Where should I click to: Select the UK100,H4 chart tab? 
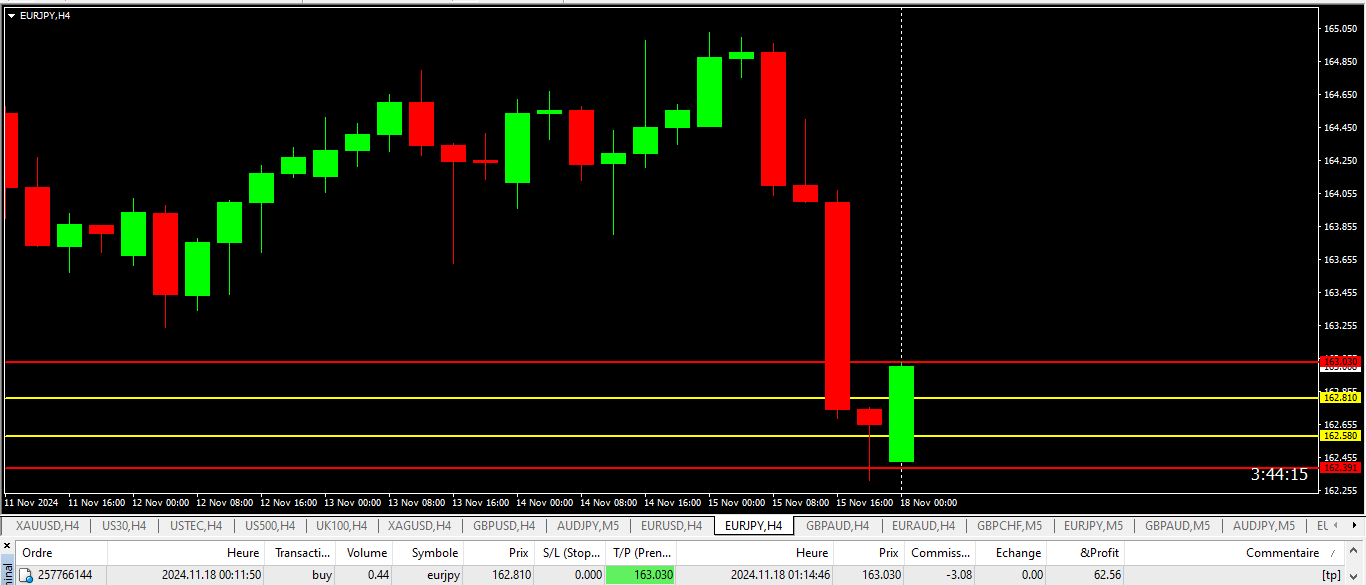tap(342, 526)
